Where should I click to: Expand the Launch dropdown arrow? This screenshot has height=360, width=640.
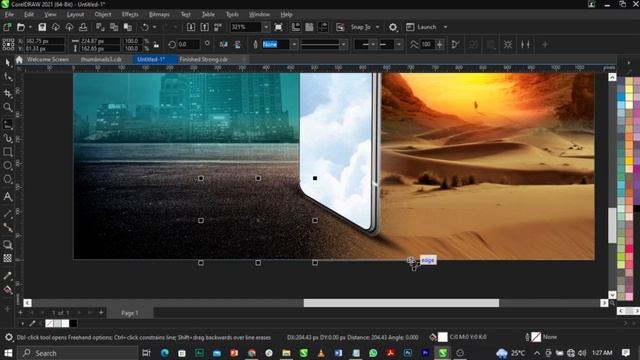click(445, 27)
